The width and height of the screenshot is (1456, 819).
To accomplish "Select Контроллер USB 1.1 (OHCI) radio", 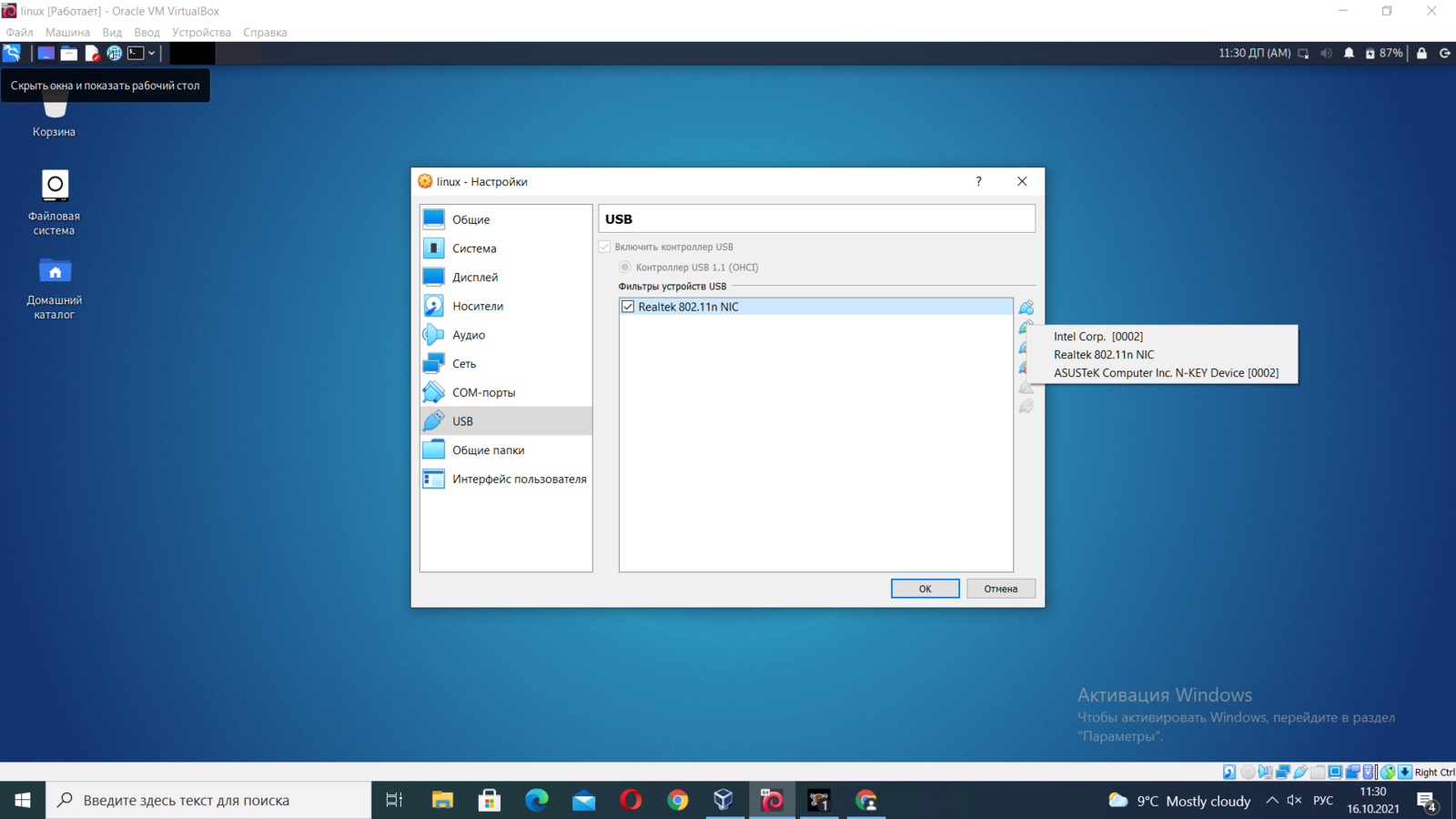I will click(x=625, y=268).
